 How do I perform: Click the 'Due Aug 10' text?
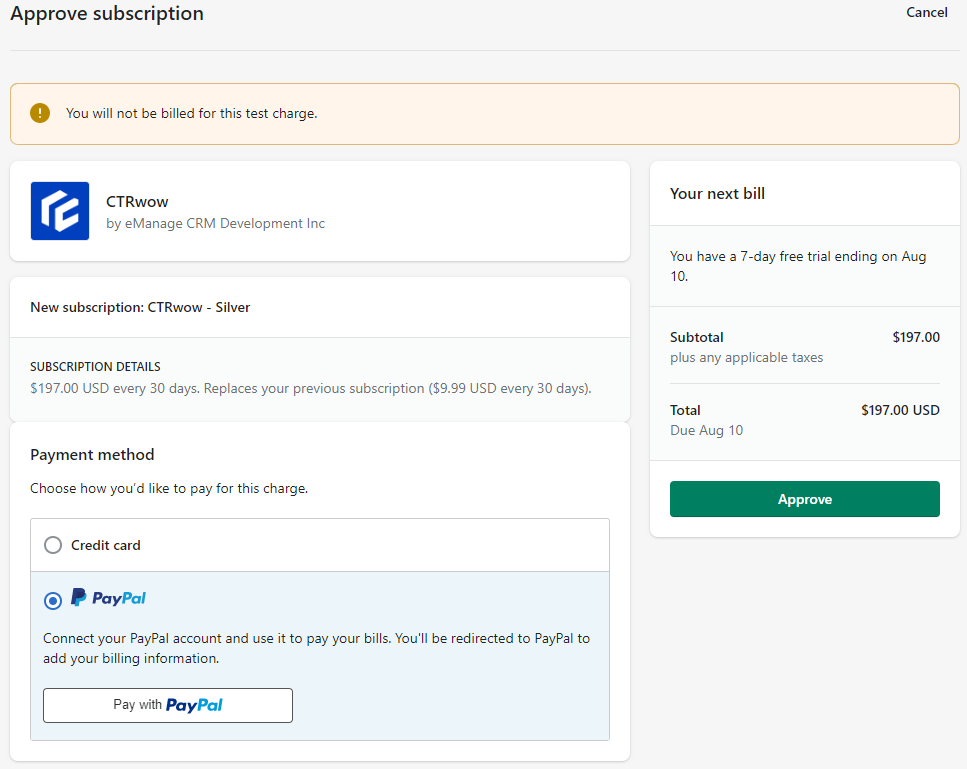coord(706,430)
